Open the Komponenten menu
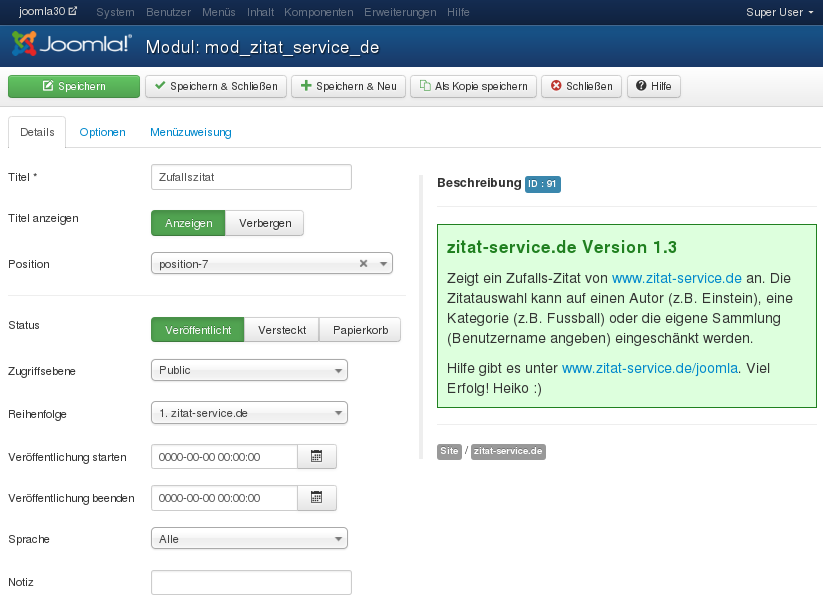Image resolution: width=823 pixels, height=600 pixels. point(319,12)
